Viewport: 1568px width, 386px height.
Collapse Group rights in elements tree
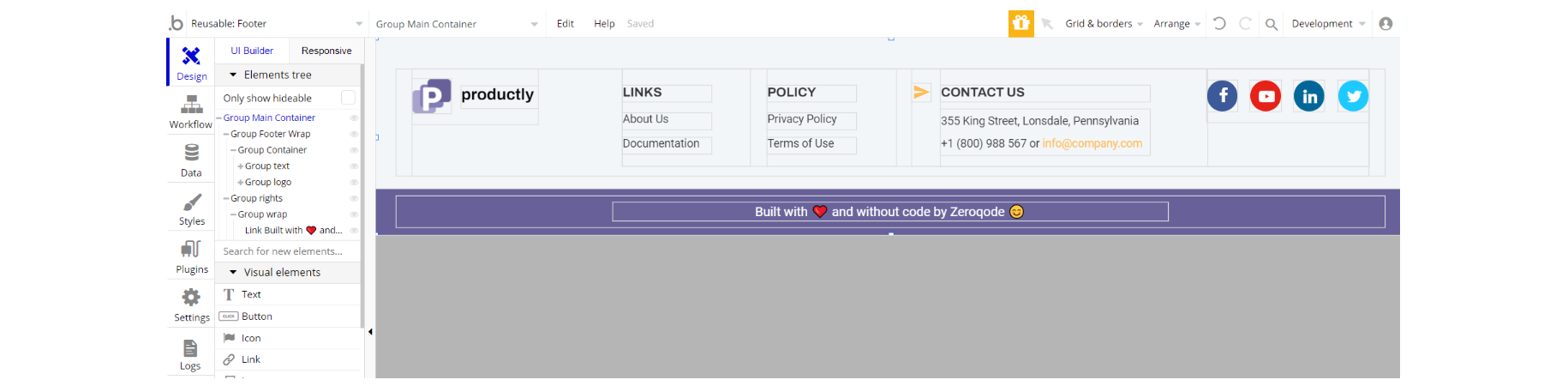(x=226, y=198)
